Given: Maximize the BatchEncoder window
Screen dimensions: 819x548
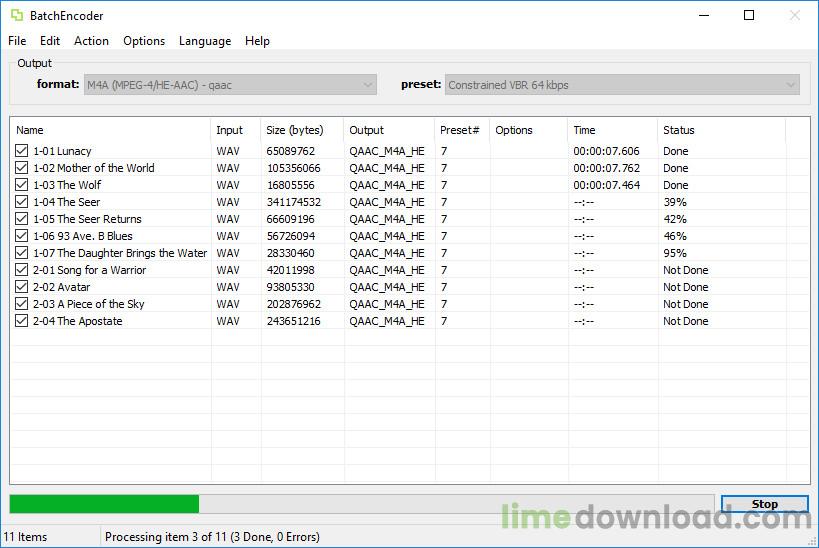Looking at the screenshot, I should pos(749,16).
